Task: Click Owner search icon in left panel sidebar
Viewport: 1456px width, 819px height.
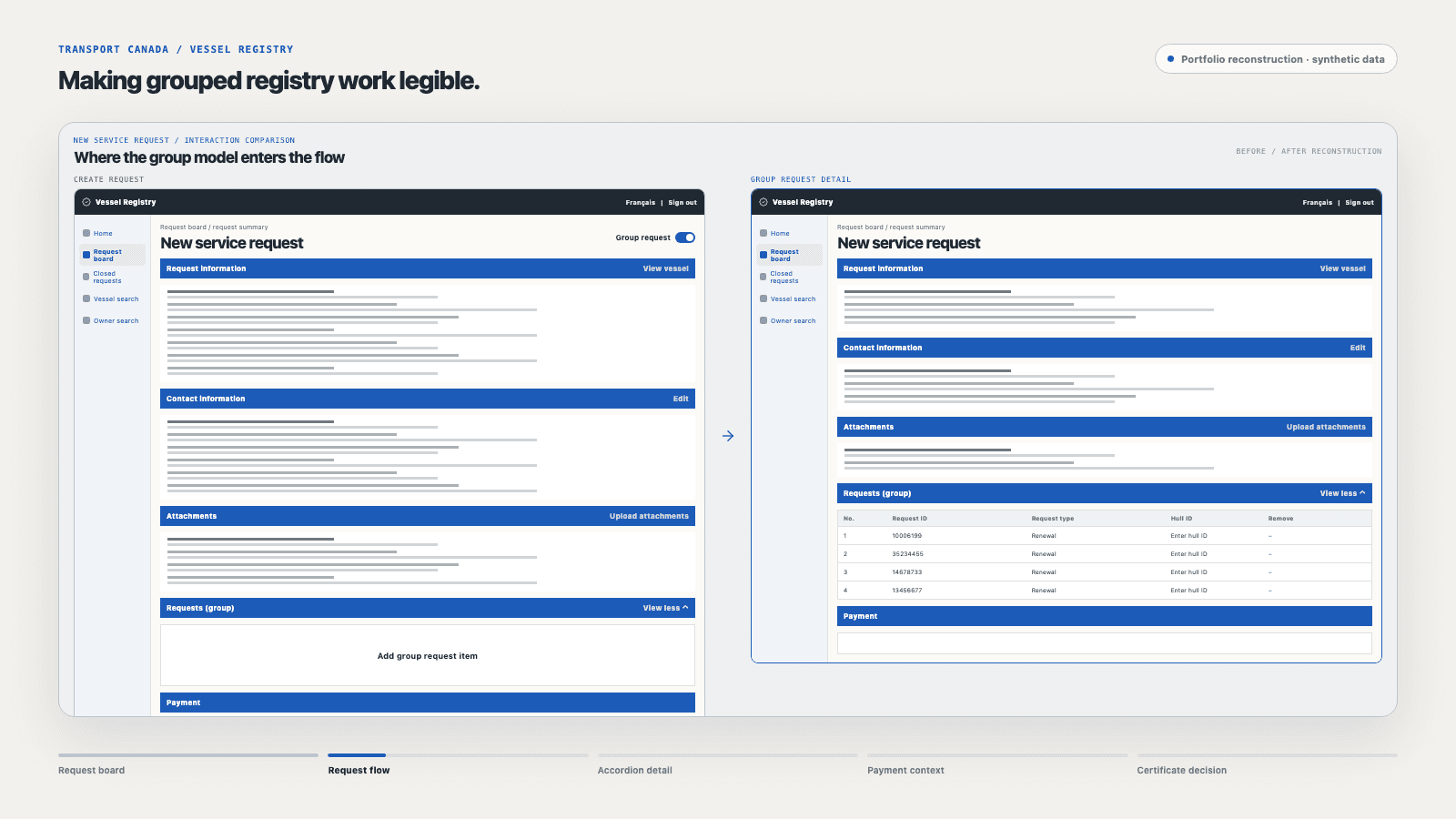Action: coord(86,320)
